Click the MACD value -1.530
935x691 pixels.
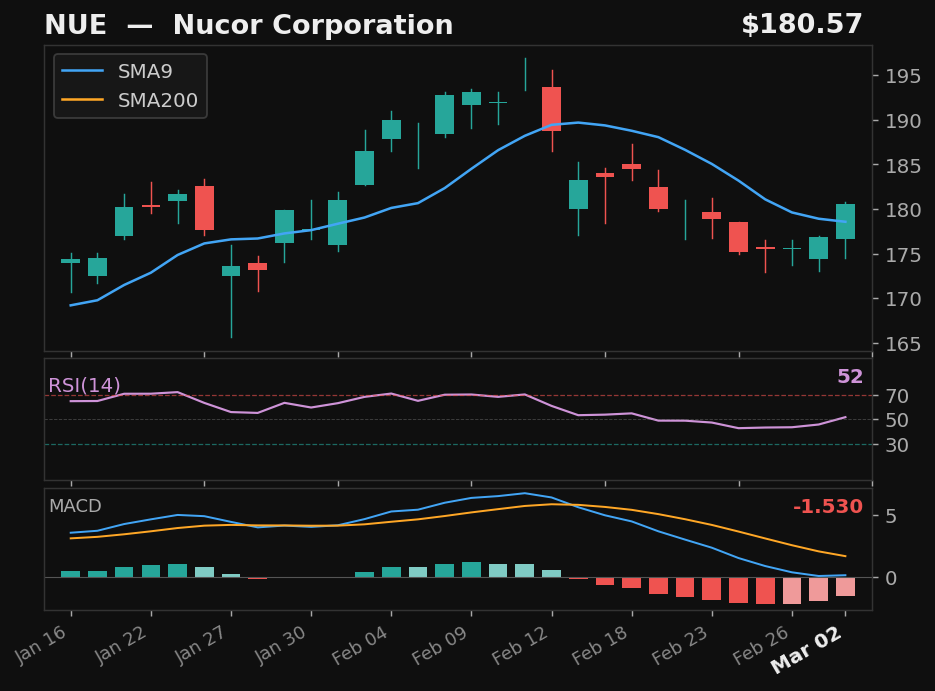point(827,506)
